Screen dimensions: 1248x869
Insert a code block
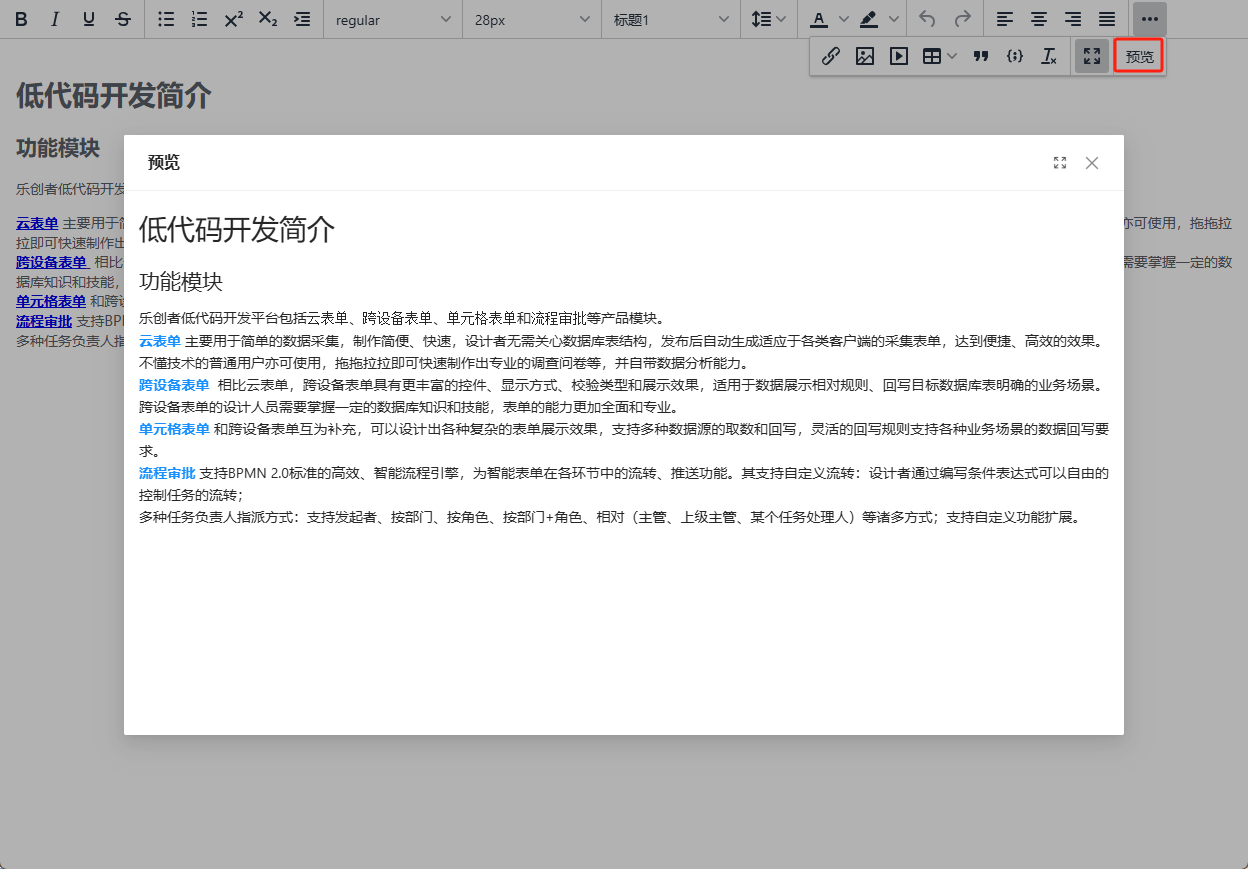coord(1015,56)
